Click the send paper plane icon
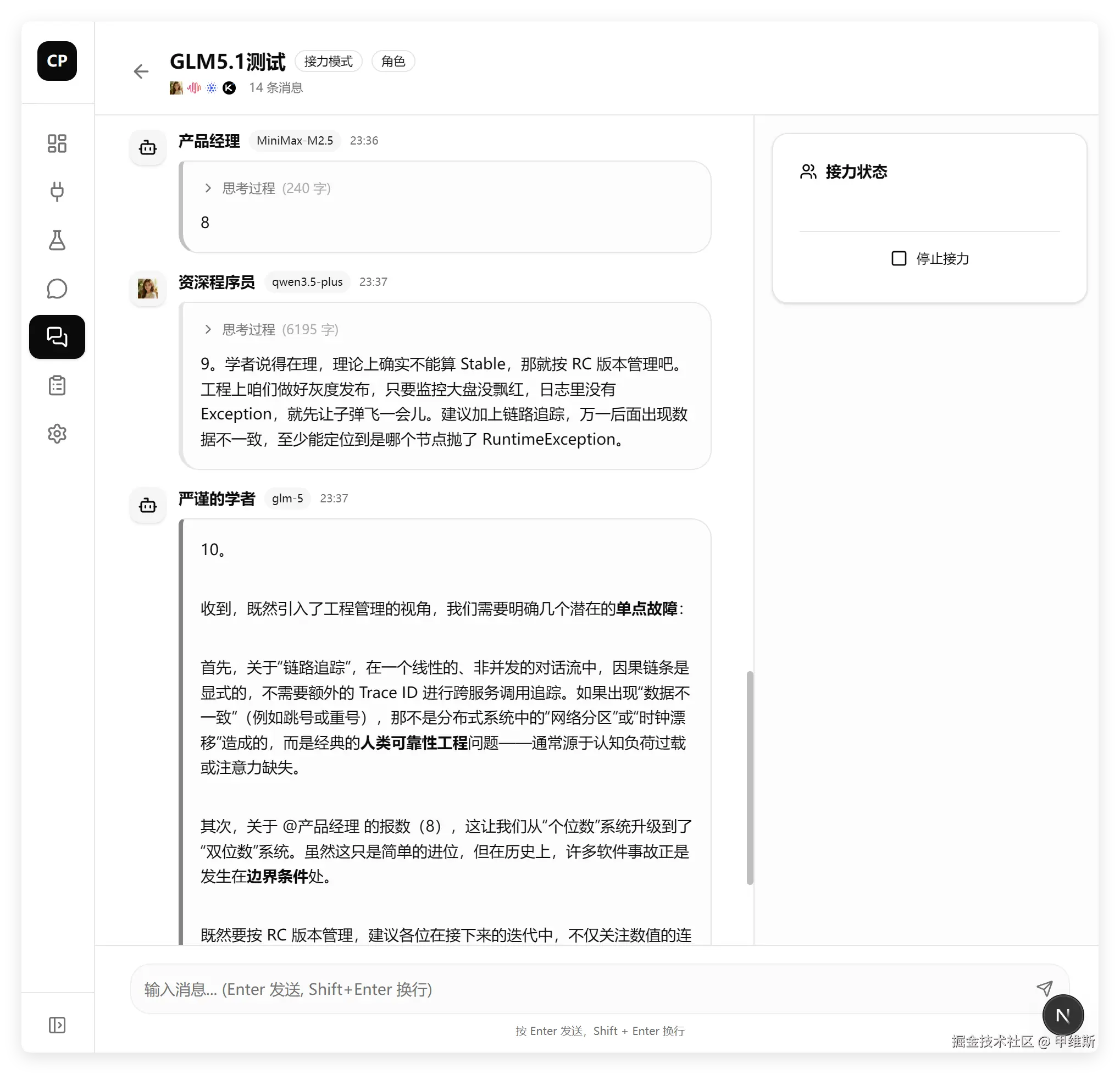 click(x=1044, y=988)
